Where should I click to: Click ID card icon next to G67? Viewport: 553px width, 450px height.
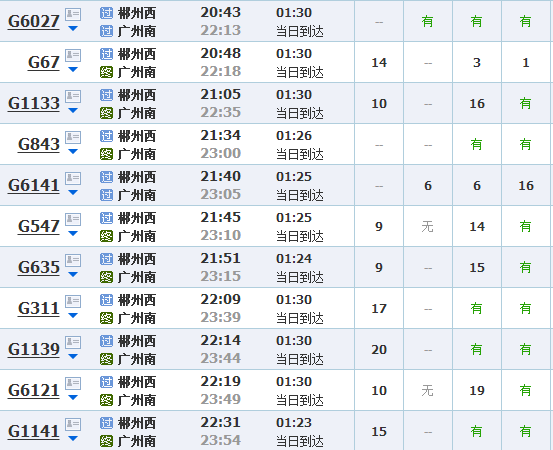pos(73,55)
